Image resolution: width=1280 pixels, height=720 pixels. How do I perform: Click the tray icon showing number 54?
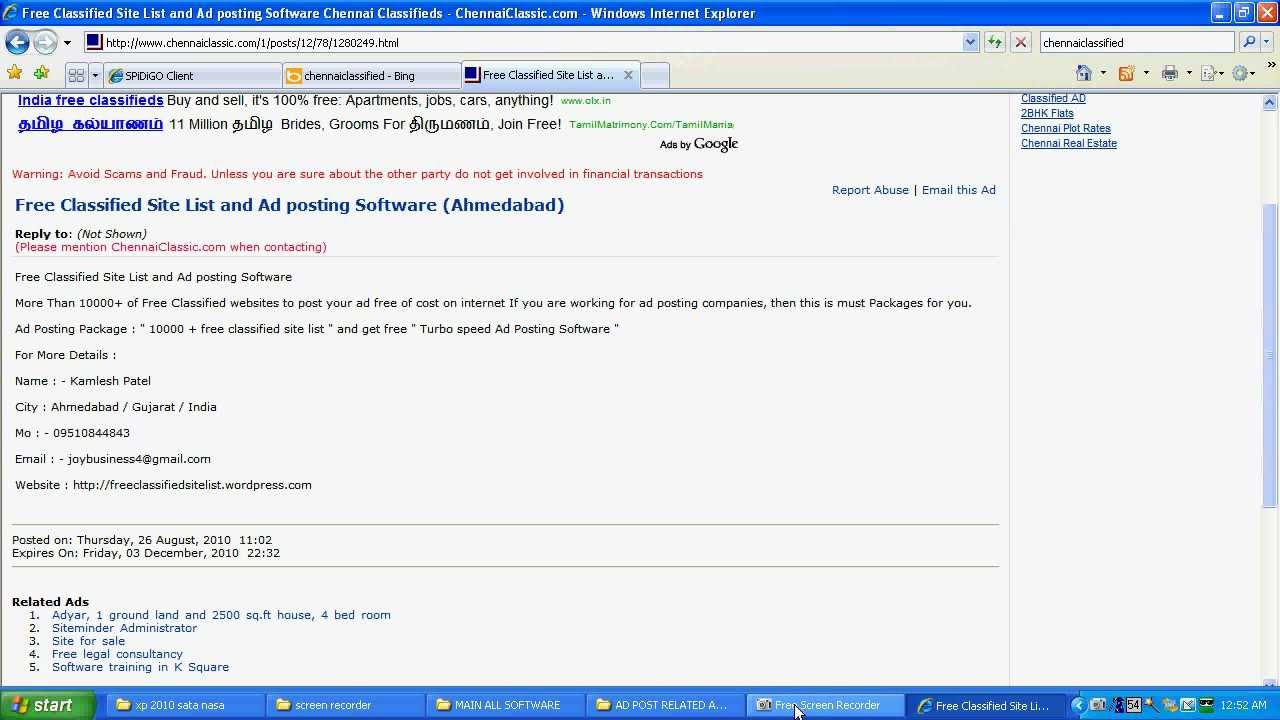click(1133, 705)
